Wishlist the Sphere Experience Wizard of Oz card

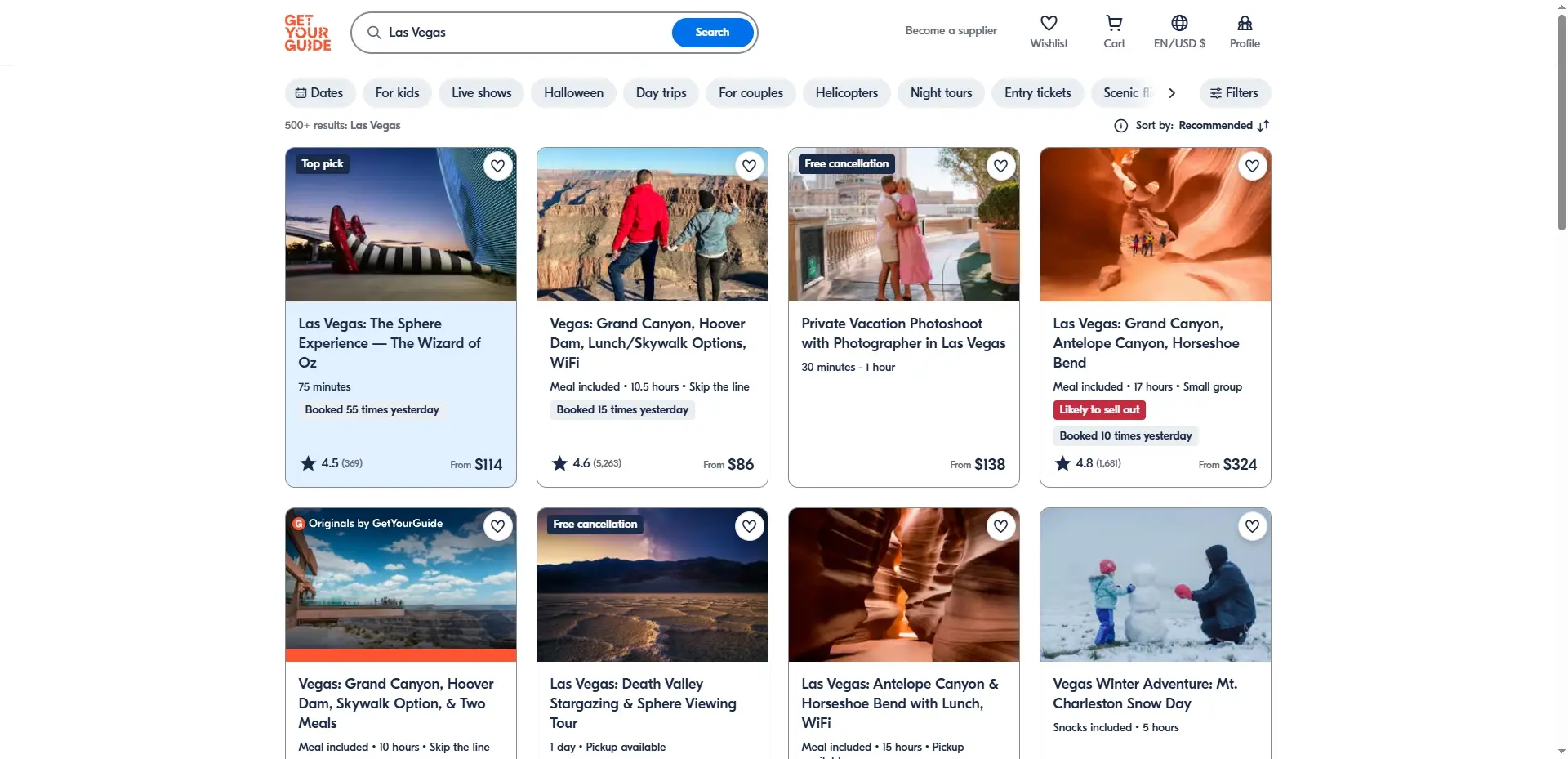point(497,166)
